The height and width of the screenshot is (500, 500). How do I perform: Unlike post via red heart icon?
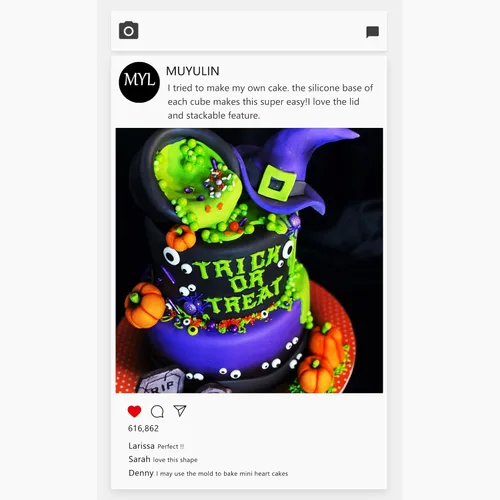click(x=134, y=411)
